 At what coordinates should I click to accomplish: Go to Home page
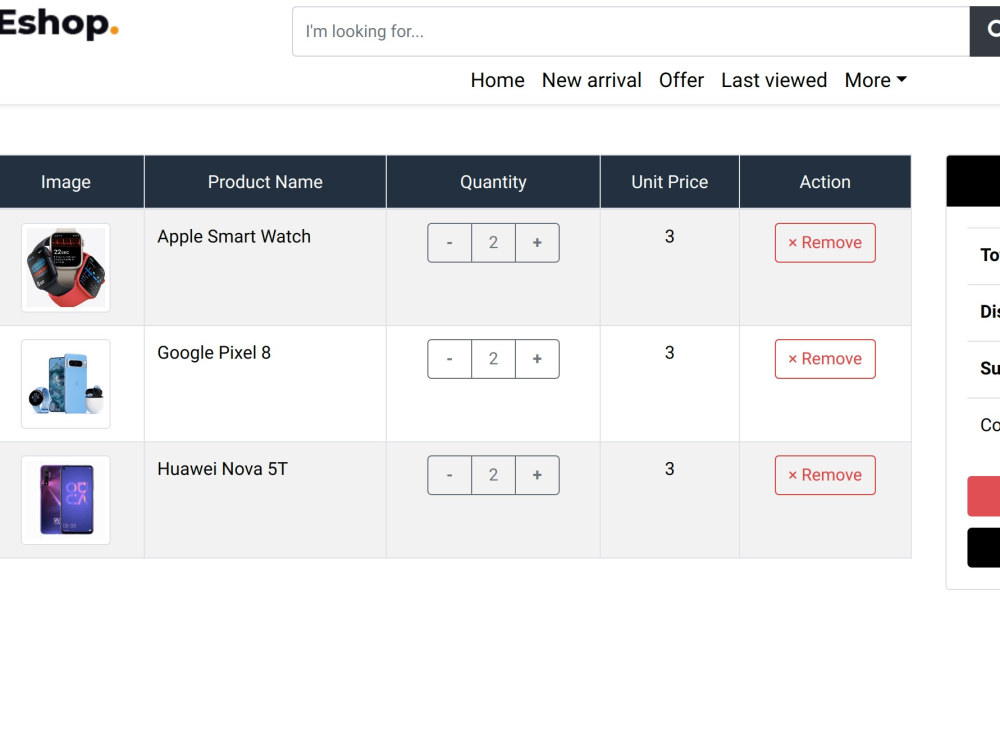pos(497,80)
